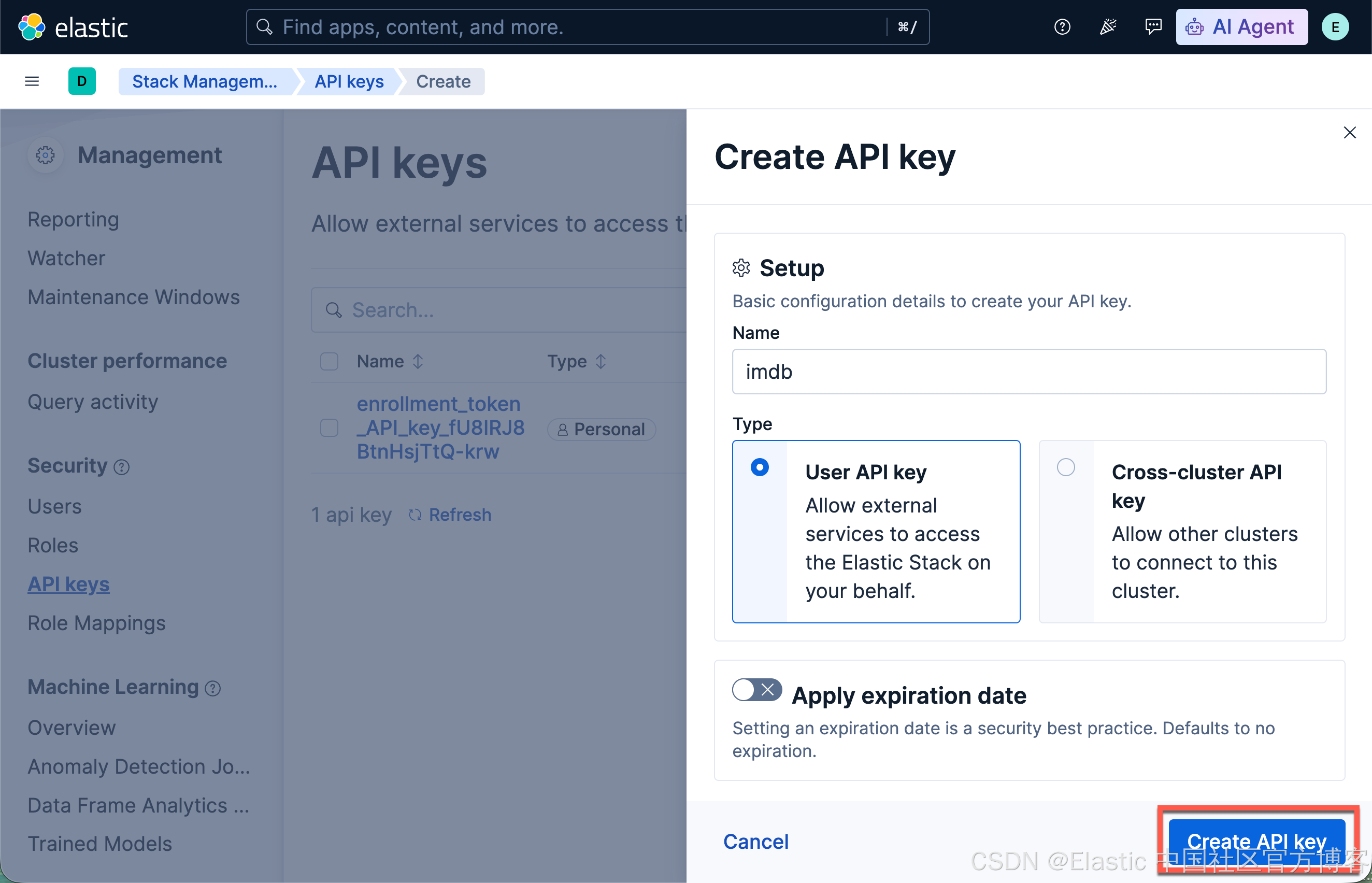Open the user avatar E menu

(x=1335, y=27)
